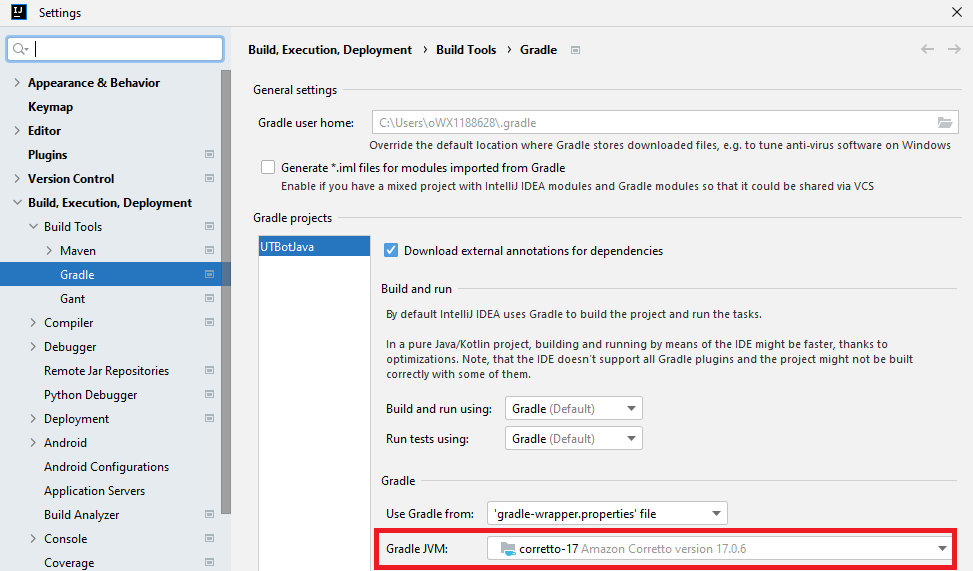Click the project-level icon beside Plugins
The height and width of the screenshot is (571, 973).
pyautogui.click(x=209, y=155)
